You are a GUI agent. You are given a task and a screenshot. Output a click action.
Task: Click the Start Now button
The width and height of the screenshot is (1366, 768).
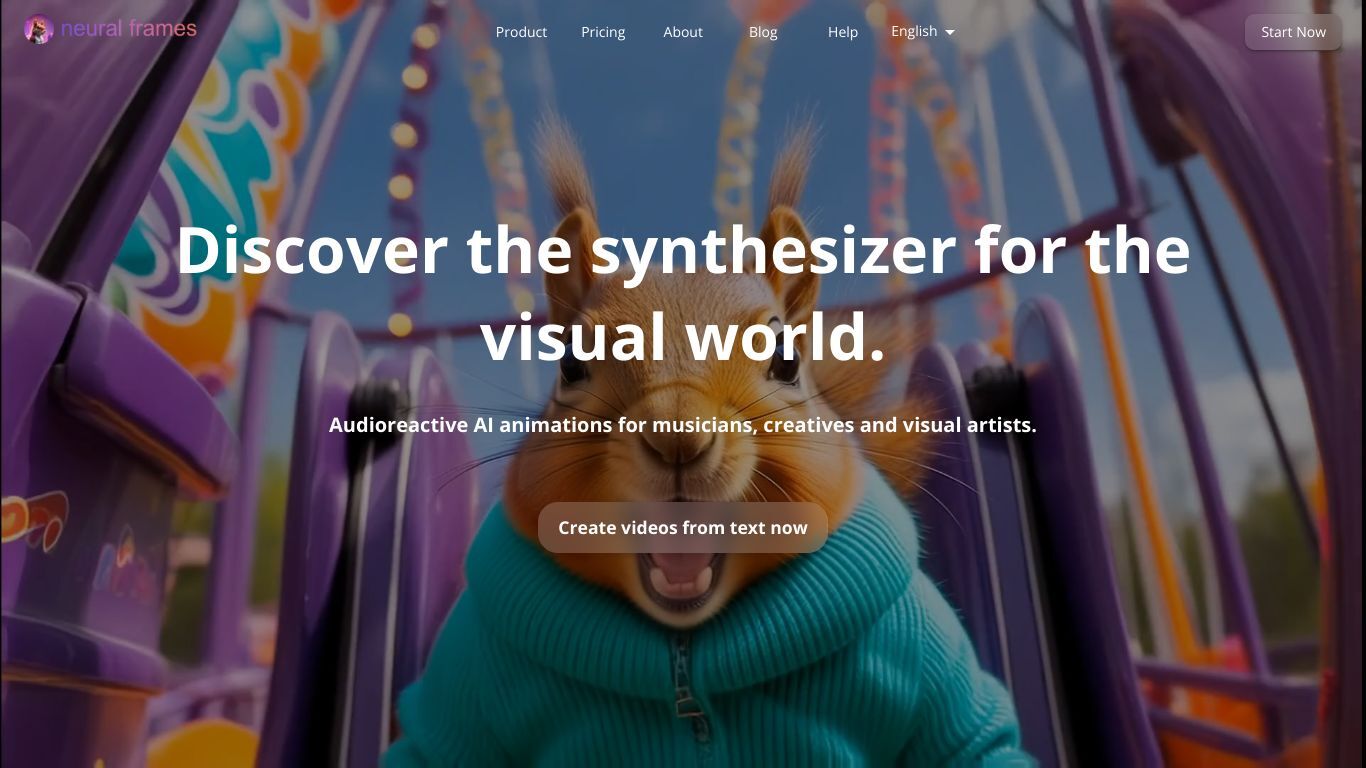pos(1293,32)
